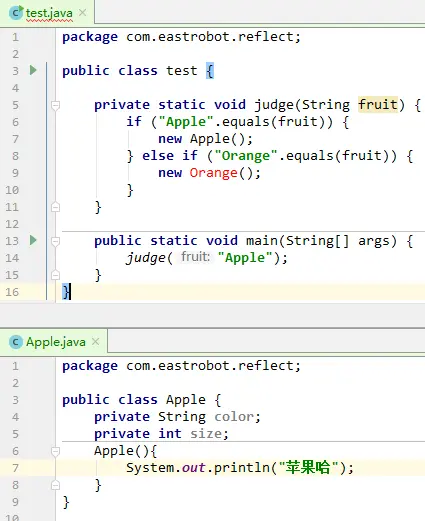Screen dimensions: 425x521
Task: Click the fold end marker at line 11
Action: point(56,207)
